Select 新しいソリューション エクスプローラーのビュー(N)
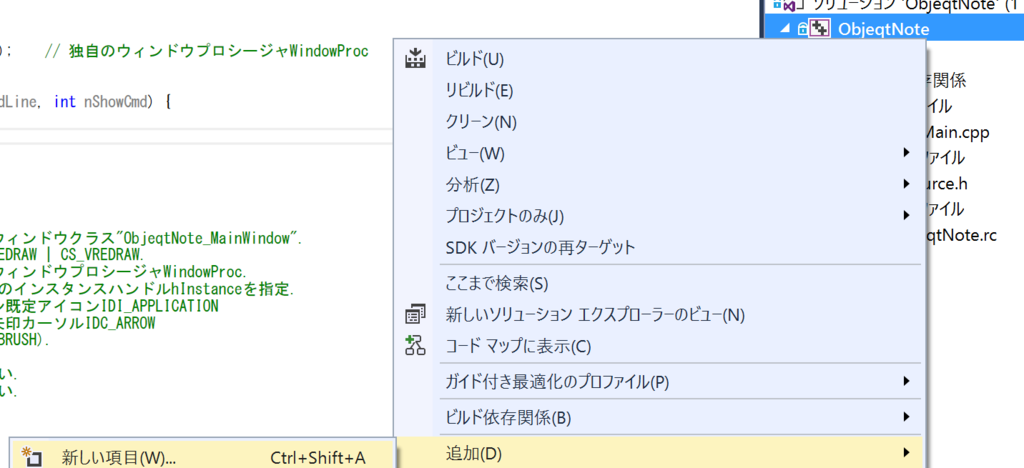The height and width of the screenshot is (468, 1024). point(660,315)
